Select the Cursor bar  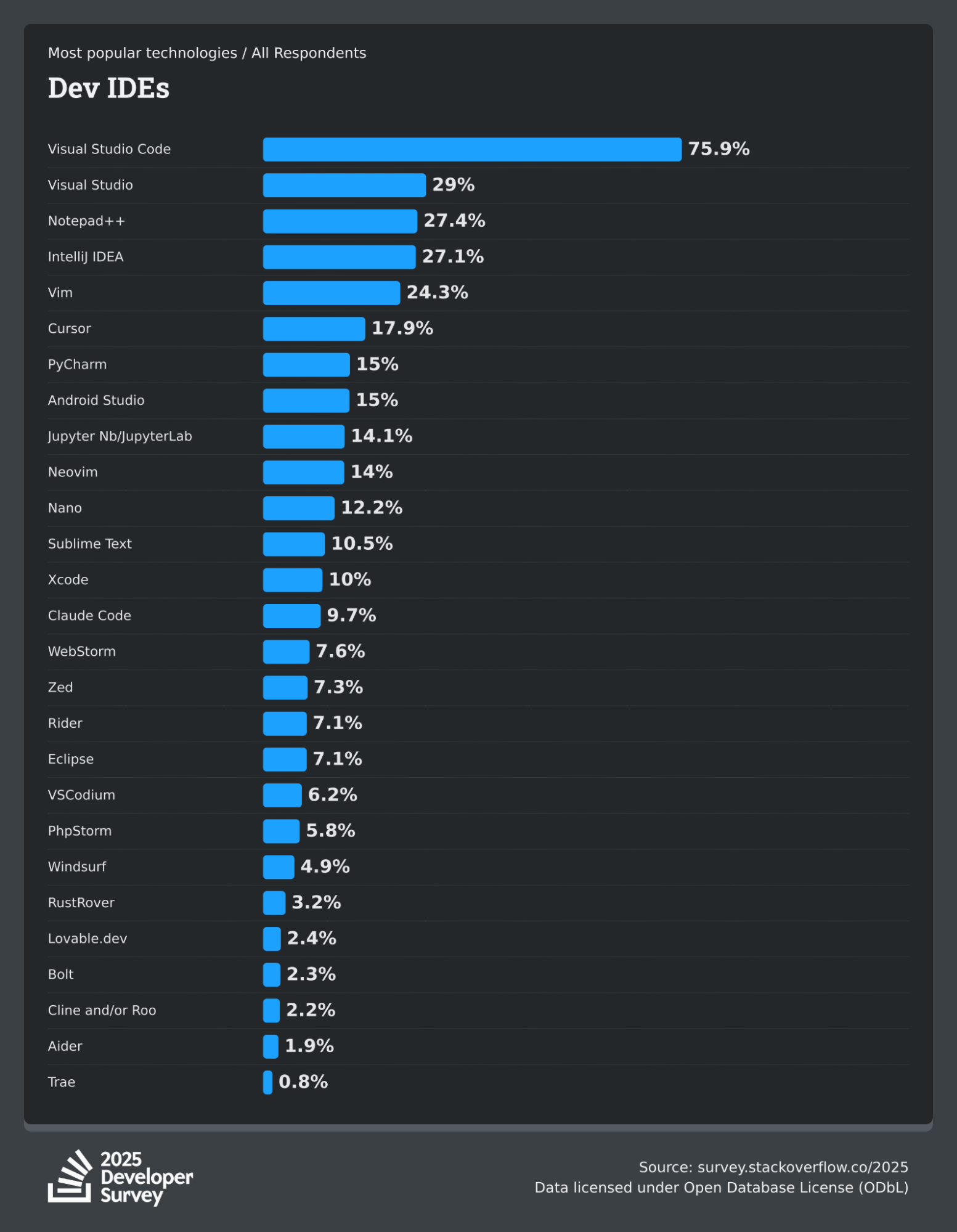[314, 328]
